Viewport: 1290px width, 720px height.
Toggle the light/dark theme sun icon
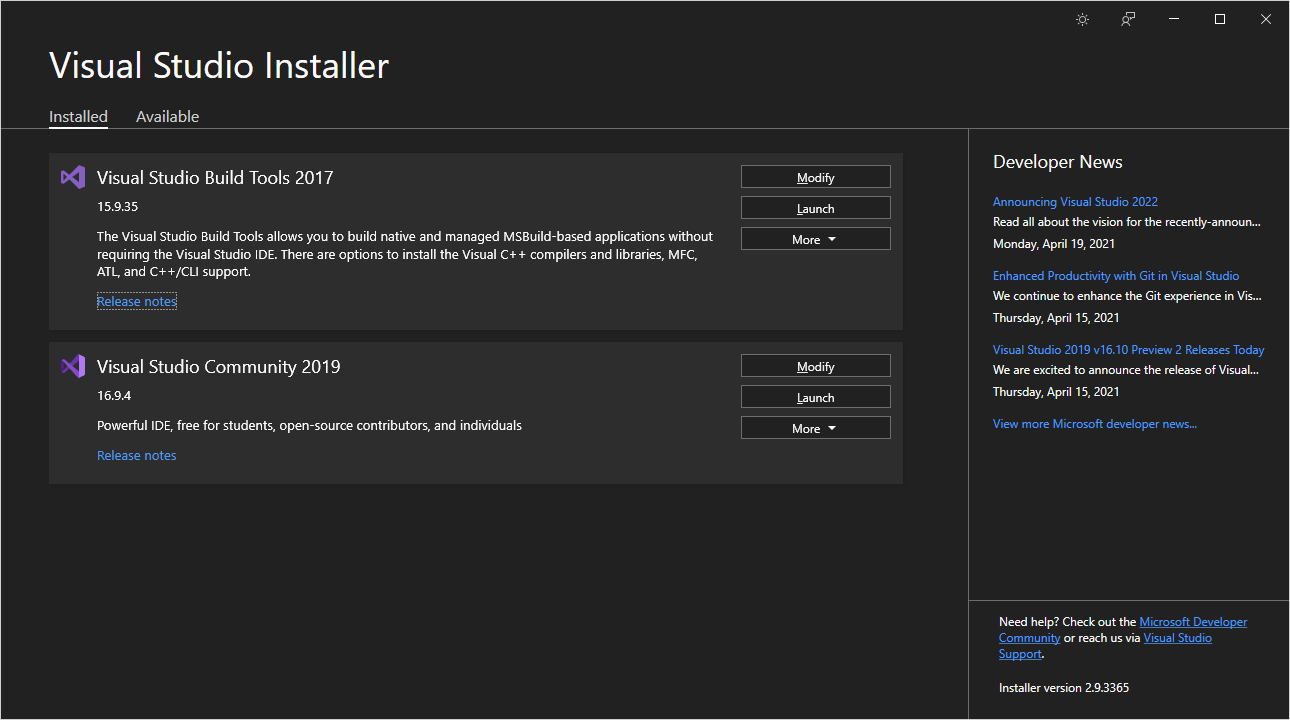1082,19
